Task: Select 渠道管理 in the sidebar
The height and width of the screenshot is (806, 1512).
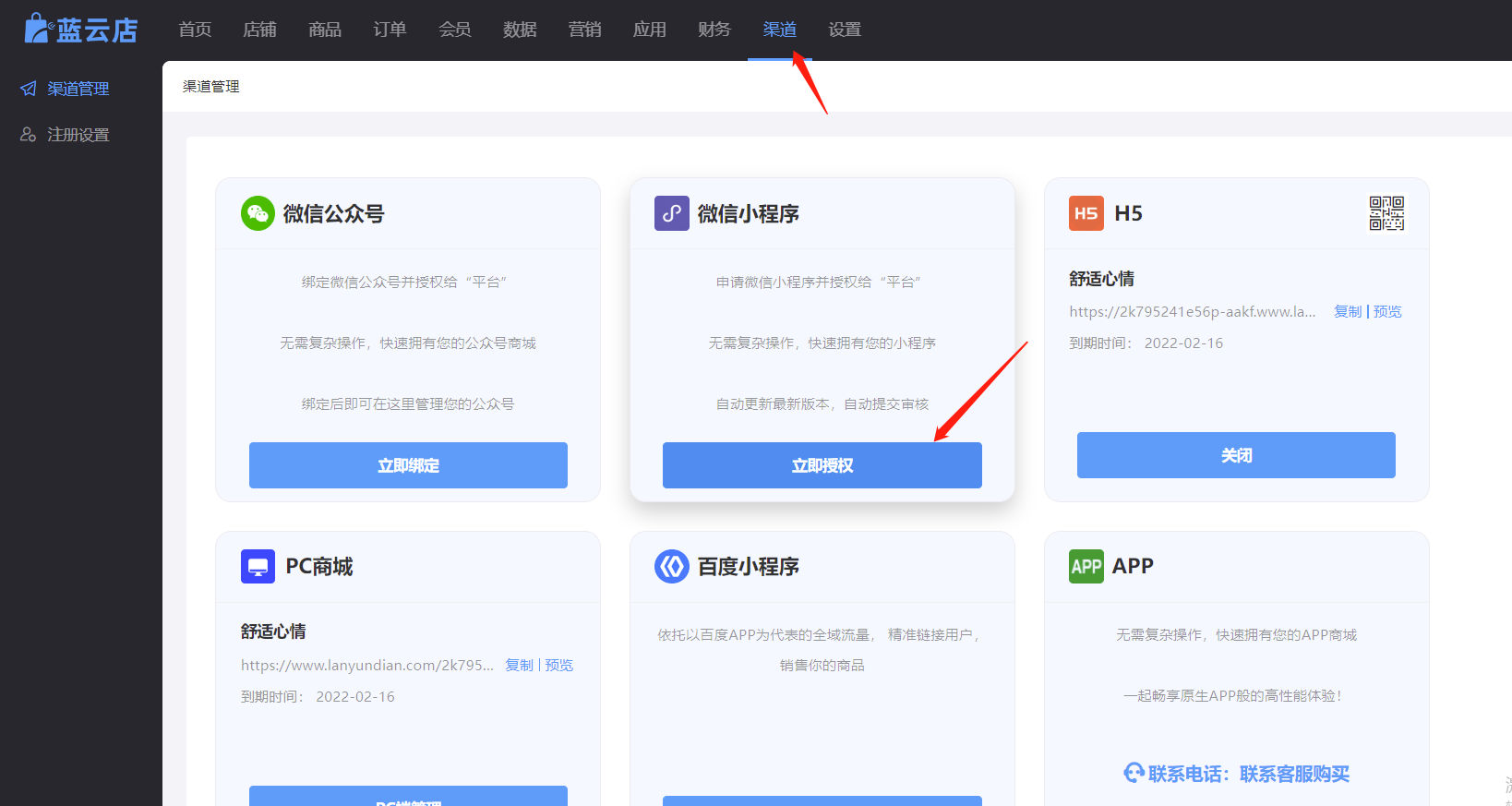Action: coord(78,89)
